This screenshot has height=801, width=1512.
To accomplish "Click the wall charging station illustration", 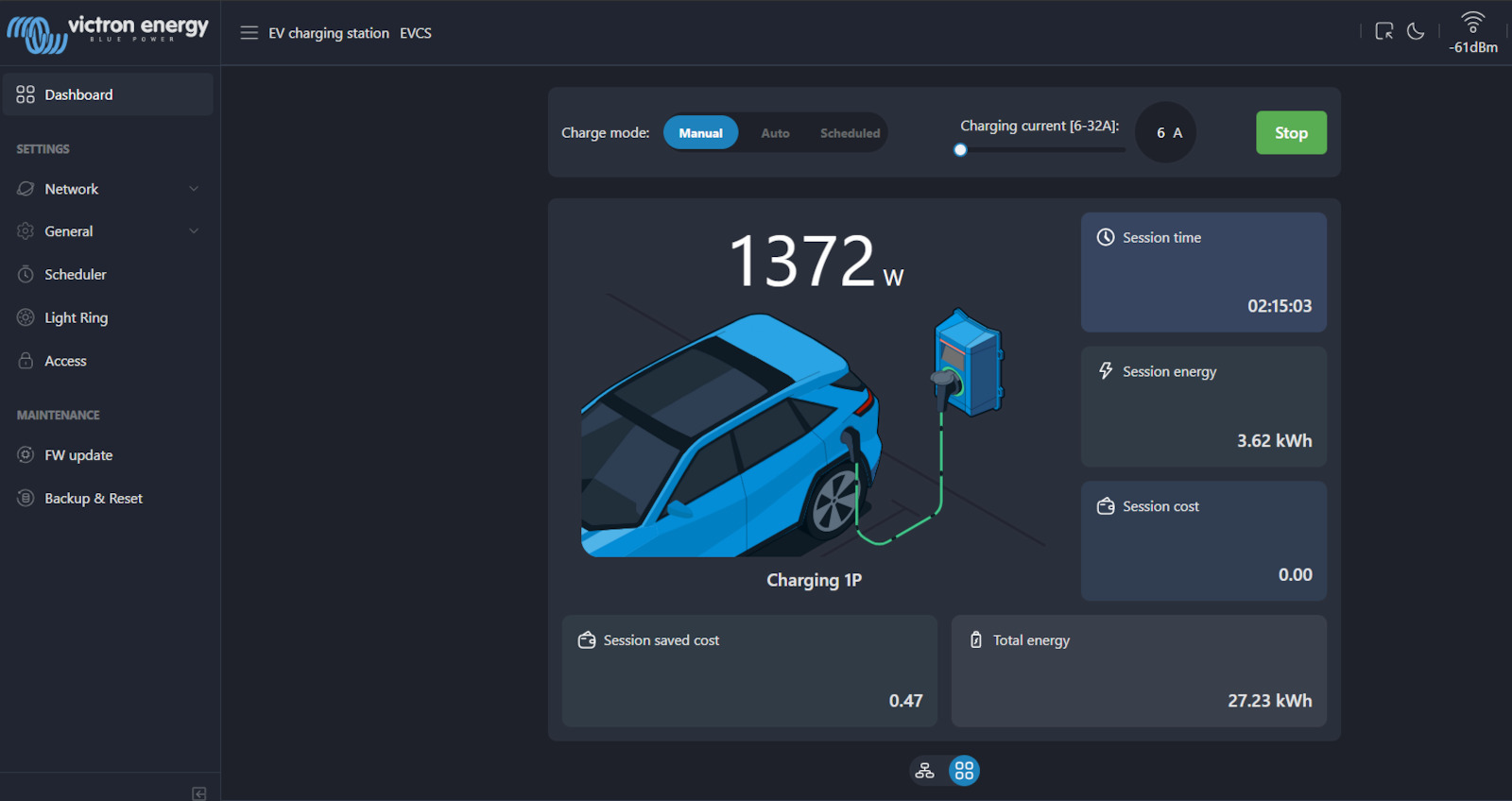I will tap(968, 363).
